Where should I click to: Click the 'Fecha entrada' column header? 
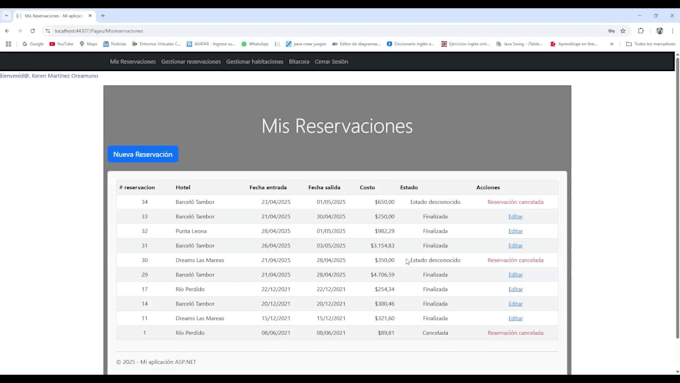click(268, 187)
